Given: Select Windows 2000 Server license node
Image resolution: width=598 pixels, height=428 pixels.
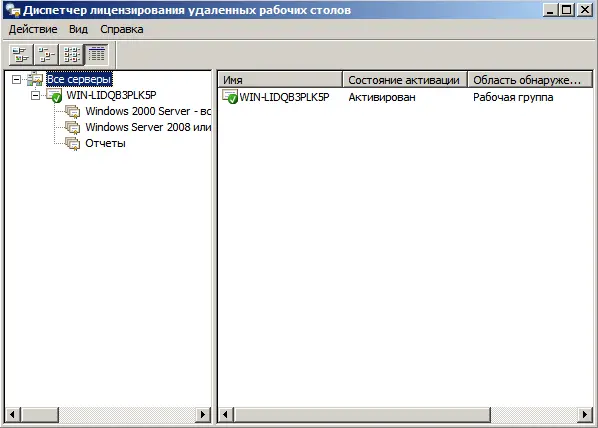Looking at the screenshot, I should click(x=148, y=111).
